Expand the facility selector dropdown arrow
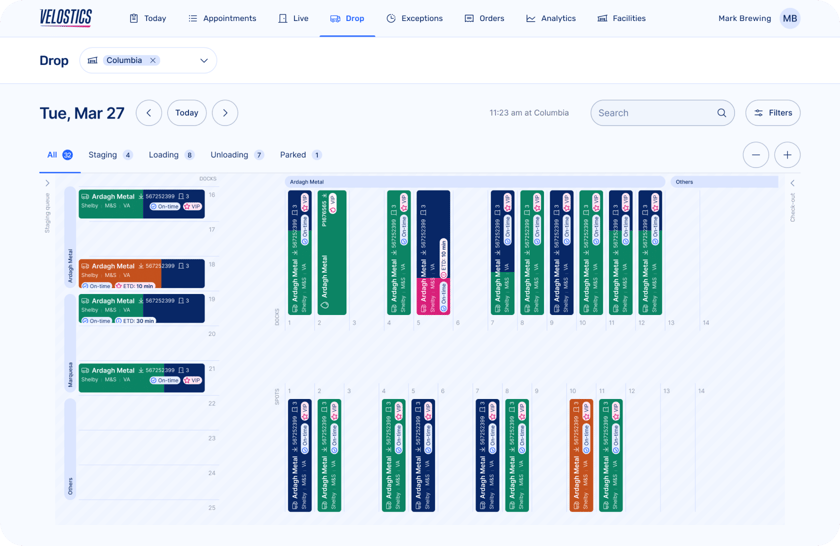The image size is (840, 546). click(204, 61)
